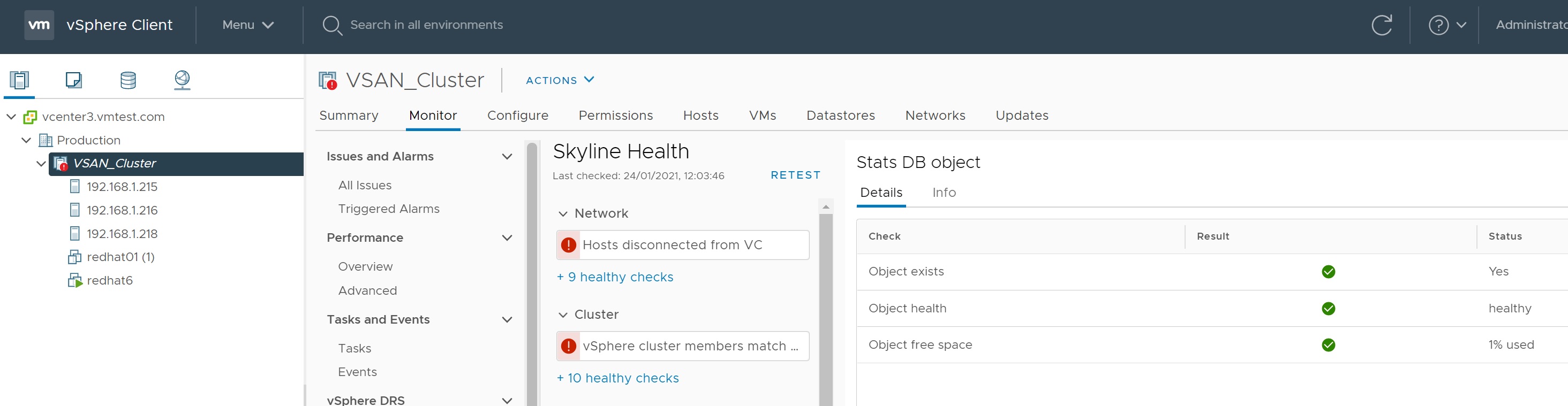
Task: Select the running redhat6 virtual machine
Action: (x=110, y=280)
